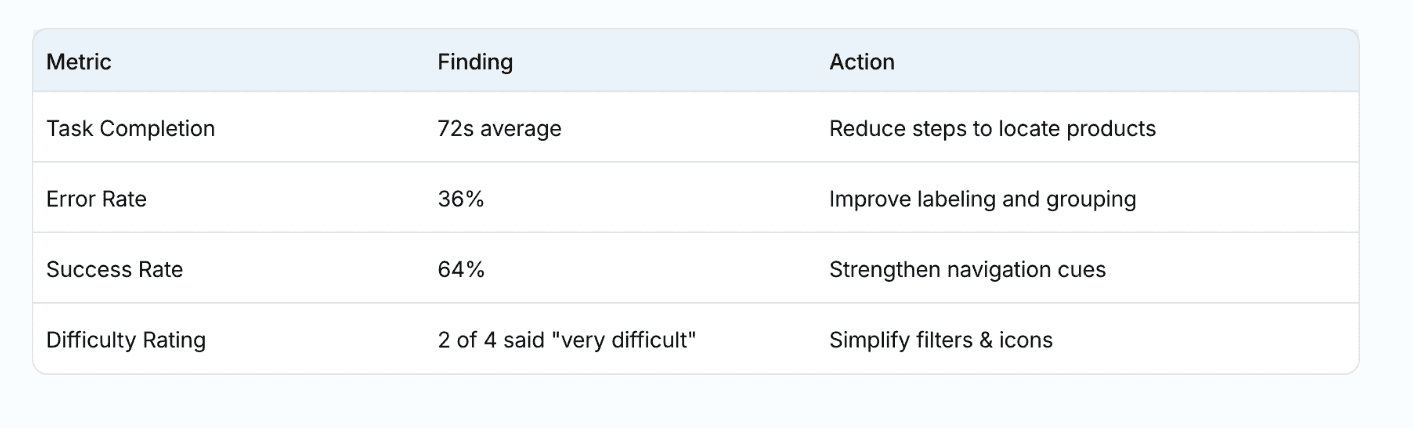Select the Error Rate metric cell

pyautogui.click(x=96, y=199)
